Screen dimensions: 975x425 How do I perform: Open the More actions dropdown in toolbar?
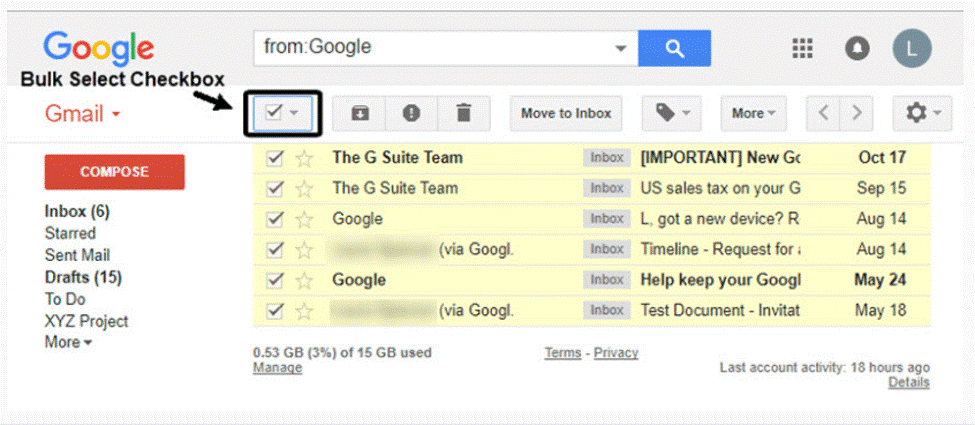753,114
